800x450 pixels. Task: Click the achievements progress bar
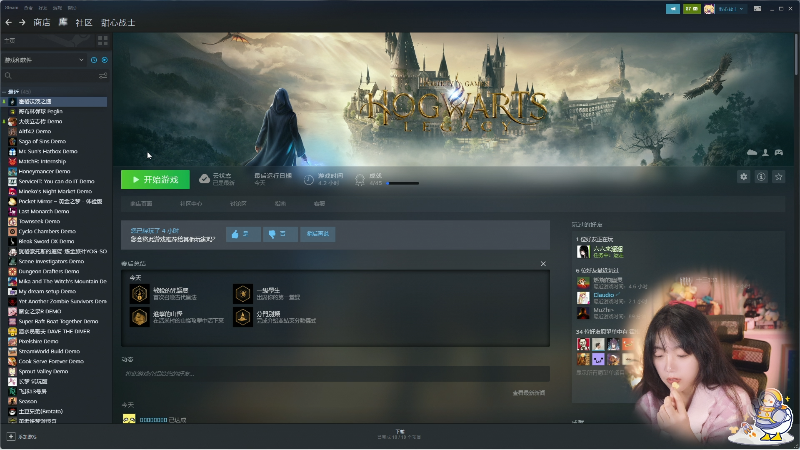pos(403,183)
